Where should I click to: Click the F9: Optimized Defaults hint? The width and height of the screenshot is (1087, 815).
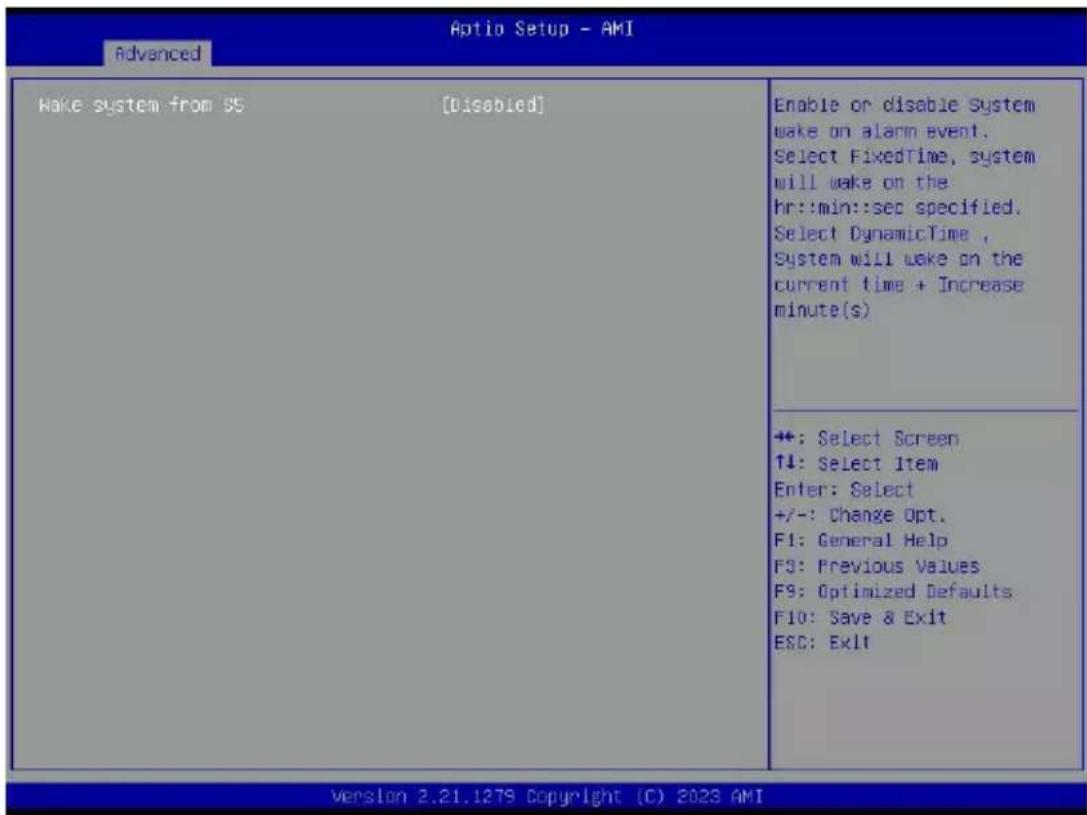[893, 591]
